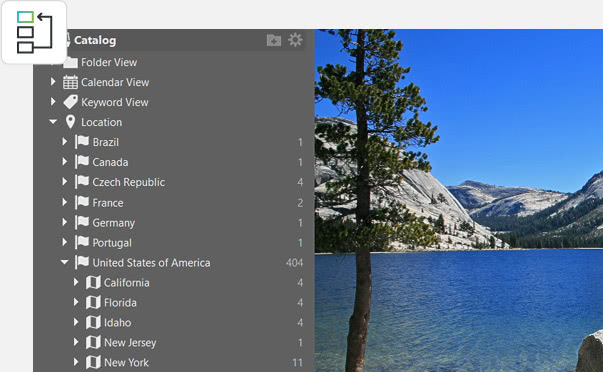This screenshot has height=372, width=603.
Task: Expand the Florida state node
Action: tap(76, 302)
